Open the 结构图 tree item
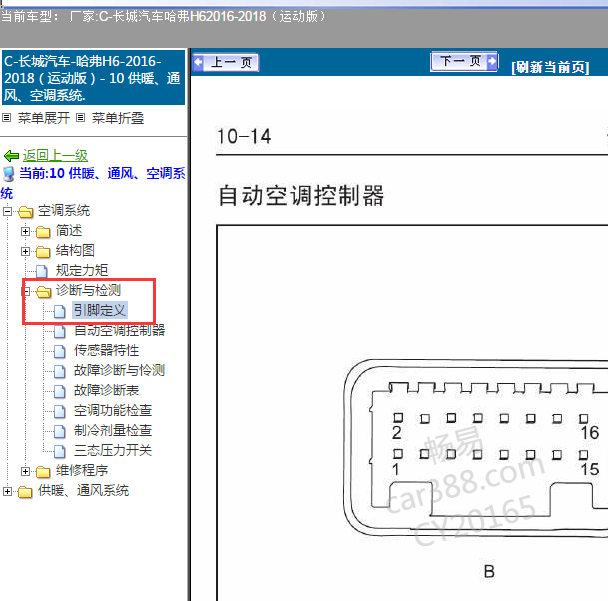 (75, 250)
